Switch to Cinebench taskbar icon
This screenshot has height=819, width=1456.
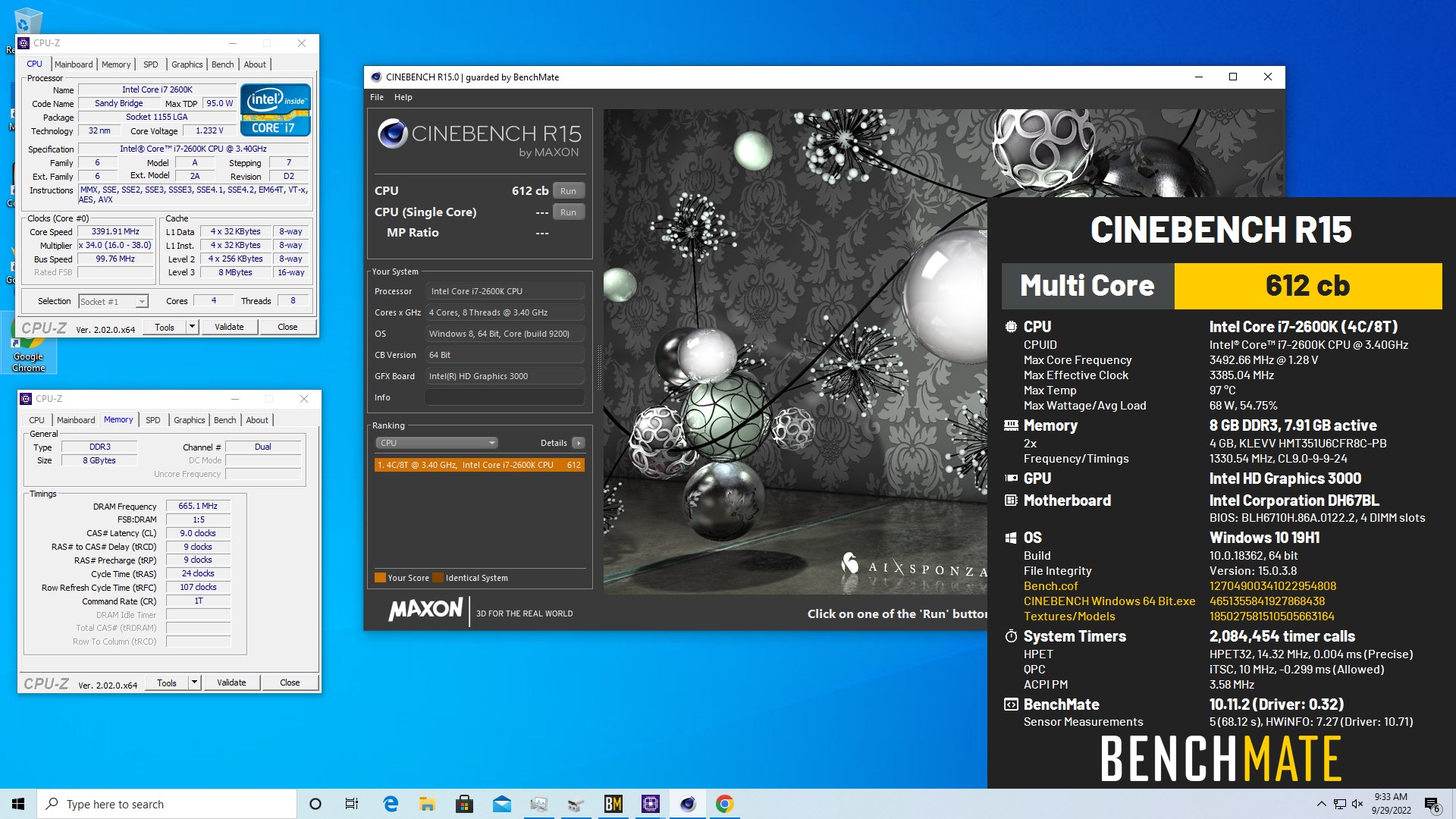(x=687, y=804)
